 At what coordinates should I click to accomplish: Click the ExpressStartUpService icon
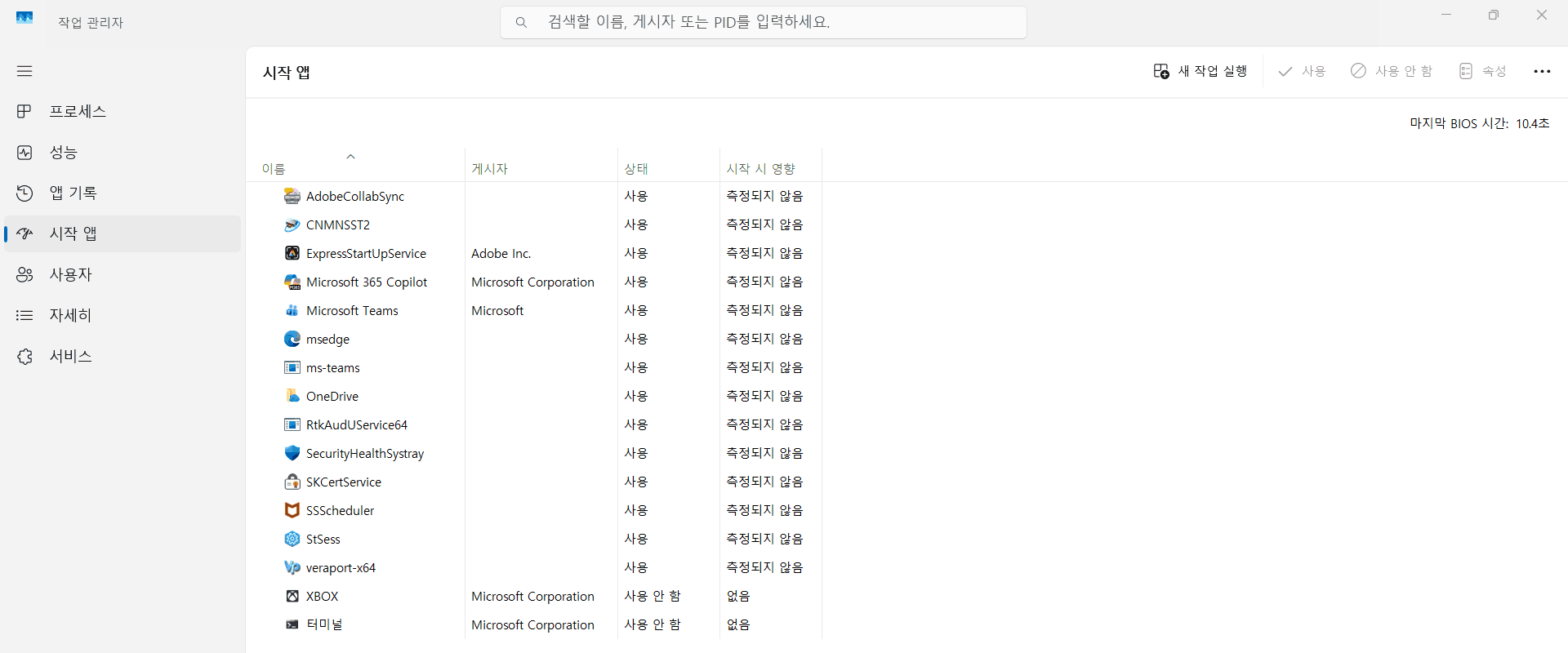click(292, 253)
